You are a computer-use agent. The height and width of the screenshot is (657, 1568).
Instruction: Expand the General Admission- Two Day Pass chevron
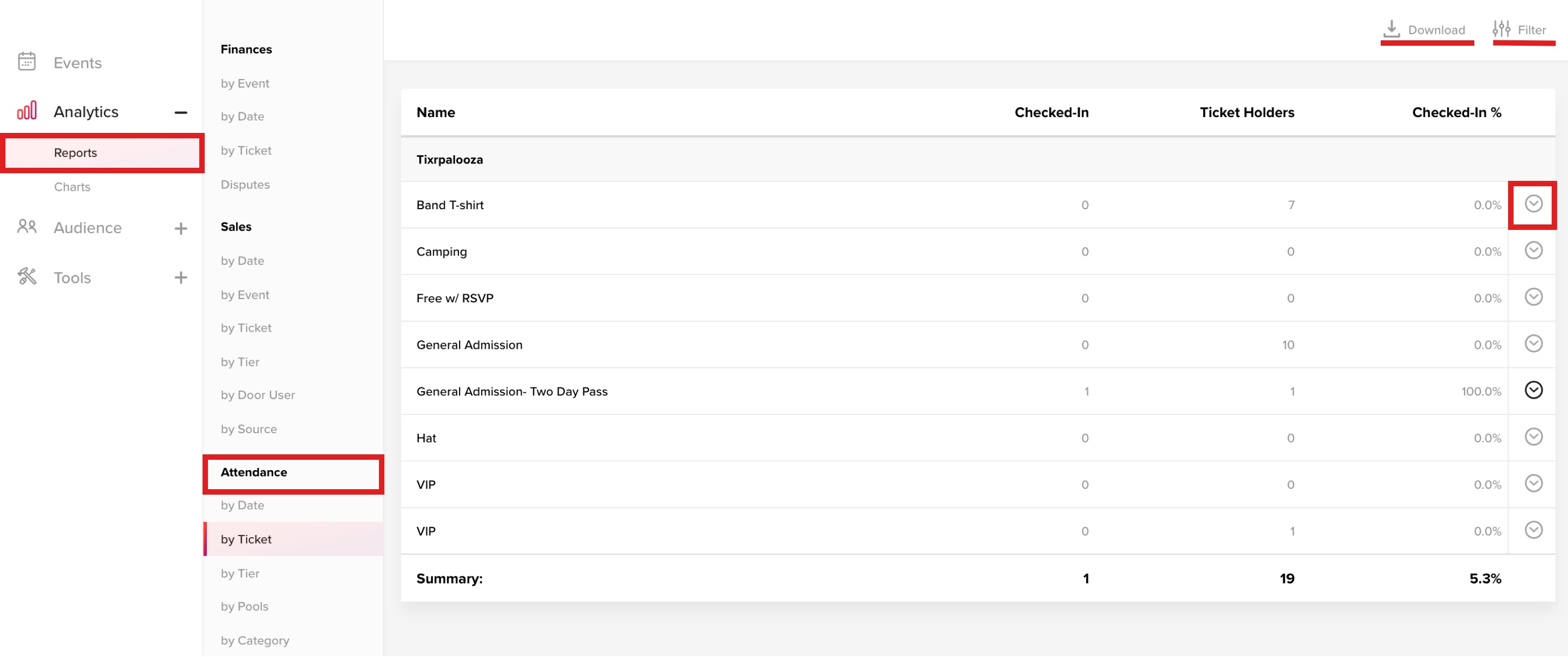[x=1533, y=390]
